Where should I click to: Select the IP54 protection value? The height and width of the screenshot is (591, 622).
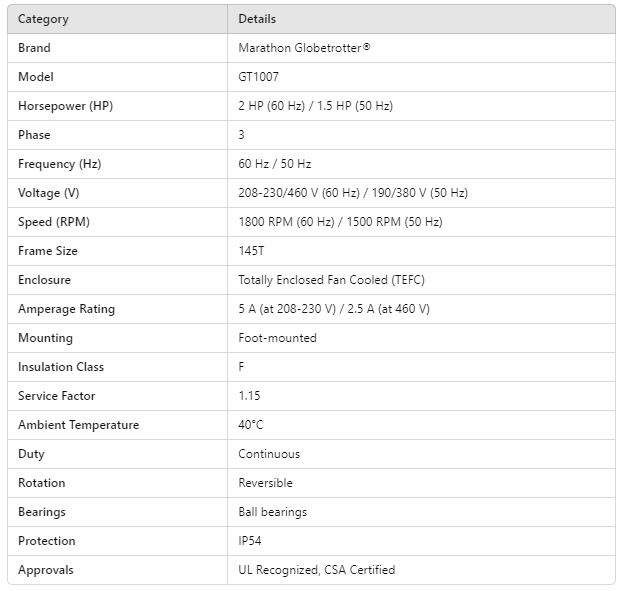coord(253,541)
